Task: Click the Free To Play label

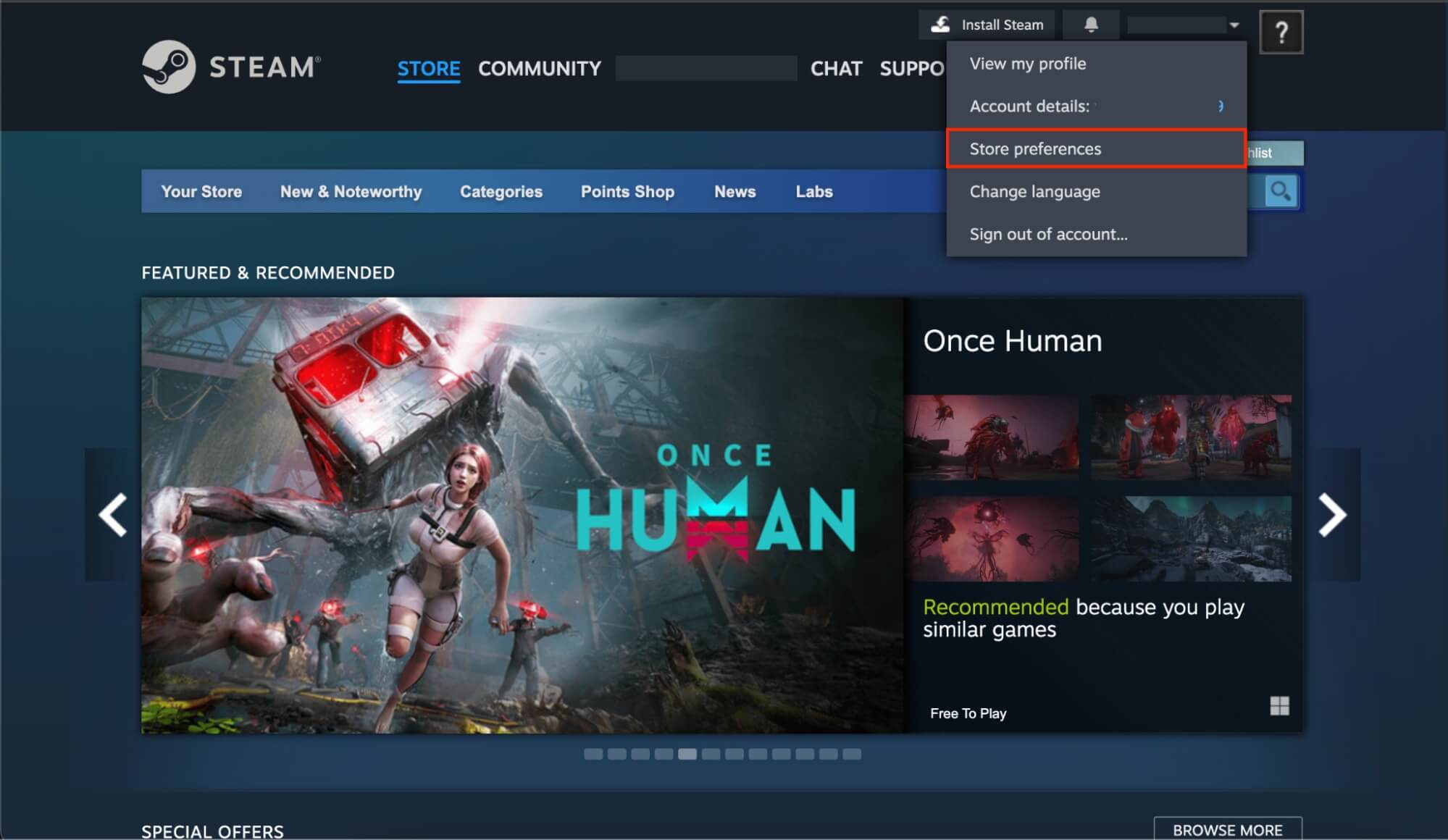Action: coord(968,714)
